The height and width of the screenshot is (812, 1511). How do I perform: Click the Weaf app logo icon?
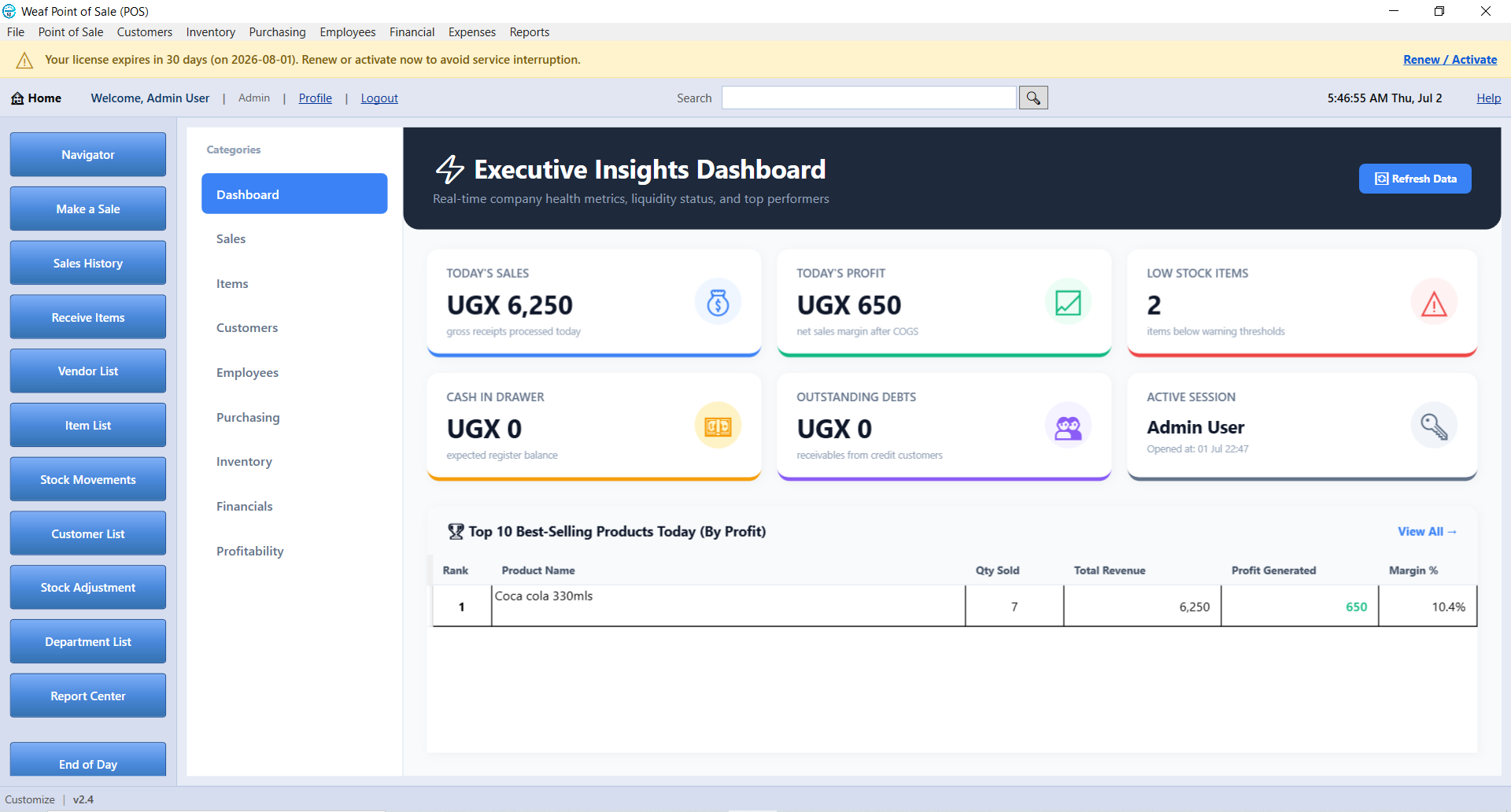9,11
